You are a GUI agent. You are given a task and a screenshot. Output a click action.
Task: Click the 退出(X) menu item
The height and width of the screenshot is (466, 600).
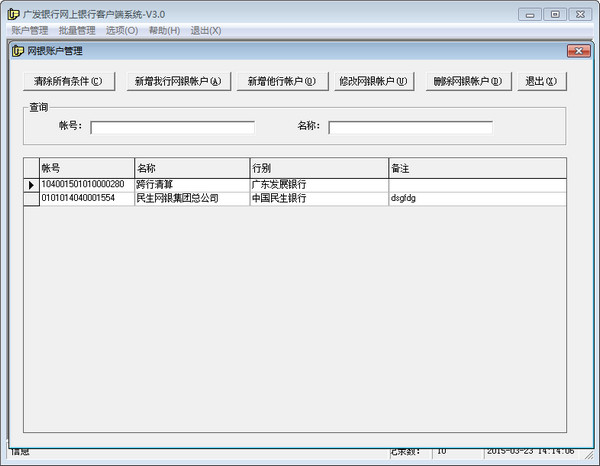click(206, 30)
